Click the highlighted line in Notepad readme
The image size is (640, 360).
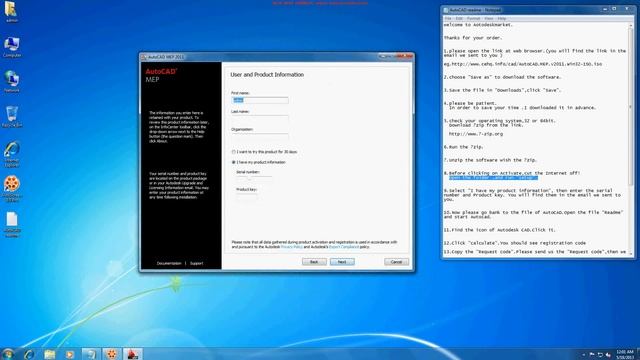point(493,178)
